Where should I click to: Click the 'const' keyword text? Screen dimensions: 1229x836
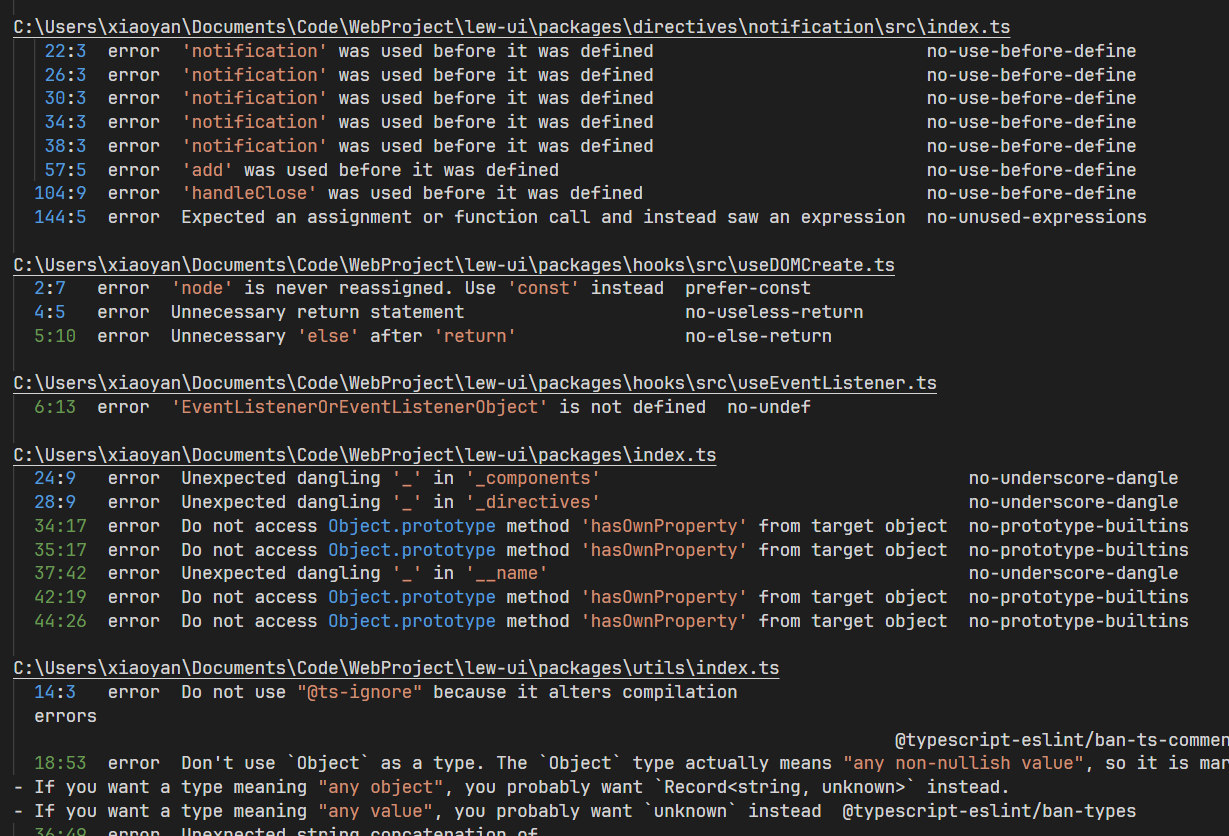544,288
